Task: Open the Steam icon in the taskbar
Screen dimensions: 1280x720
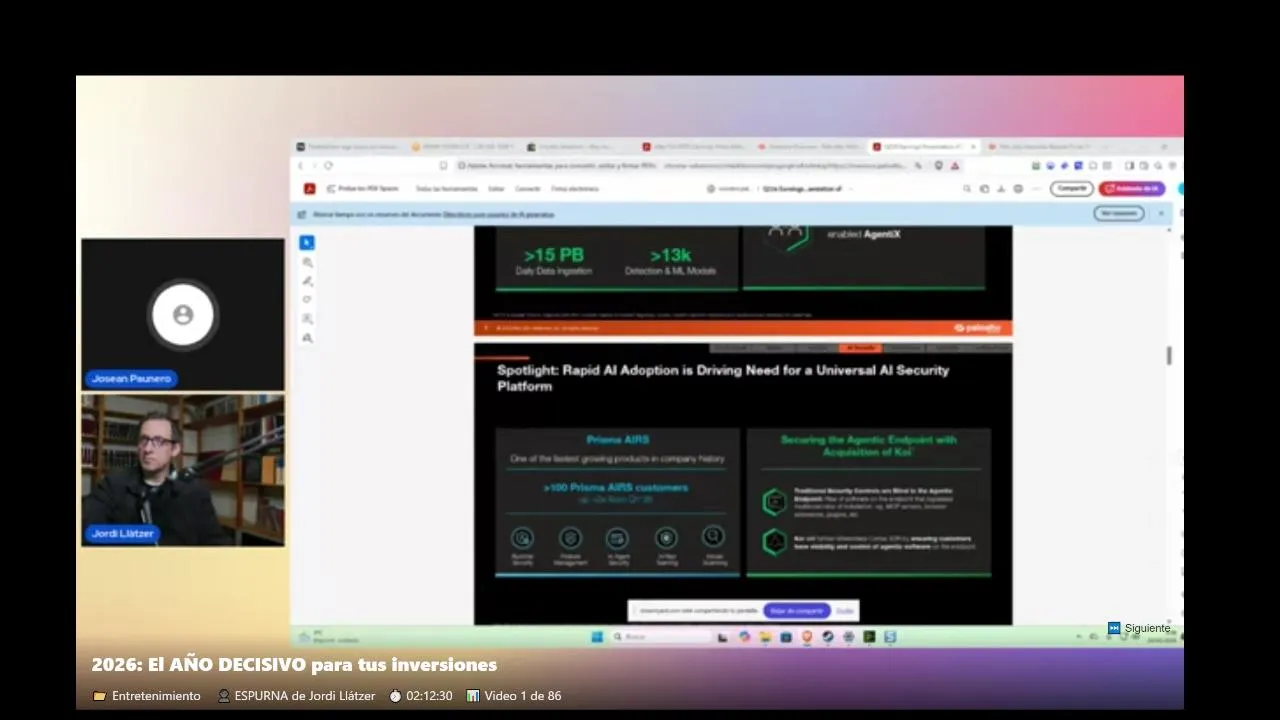Action: [828, 637]
